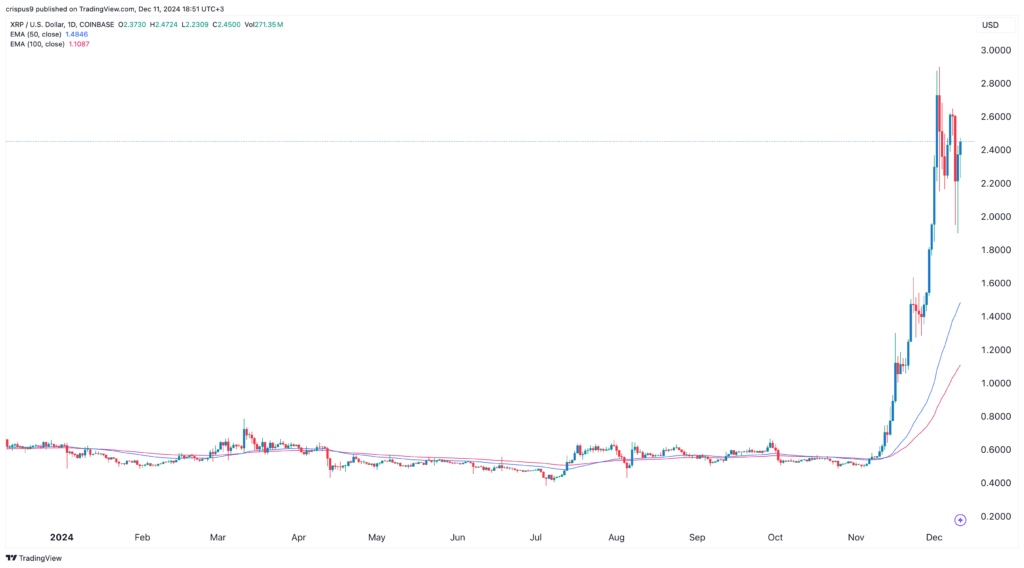Click the close price C2.4500
This screenshot has width=1024, height=568.
226,25
